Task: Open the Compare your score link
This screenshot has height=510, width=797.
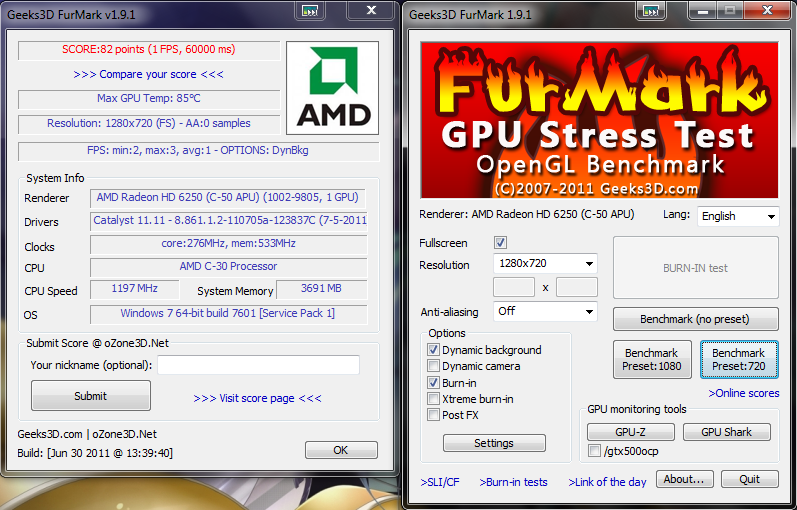Action: pyautogui.click(x=148, y=74)
